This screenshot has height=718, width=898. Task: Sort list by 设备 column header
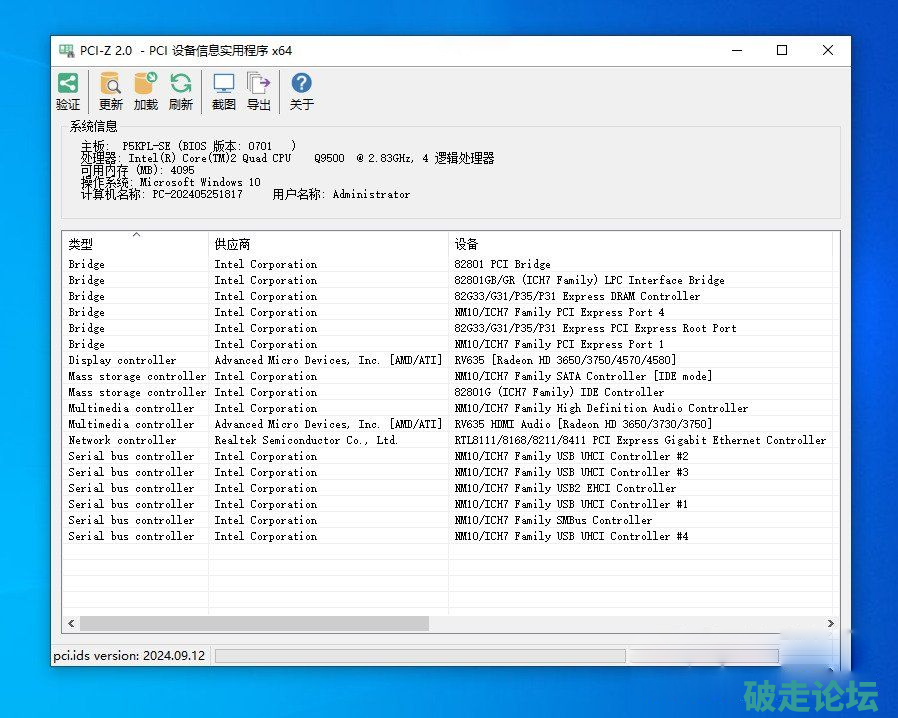(x=640, y=244)
